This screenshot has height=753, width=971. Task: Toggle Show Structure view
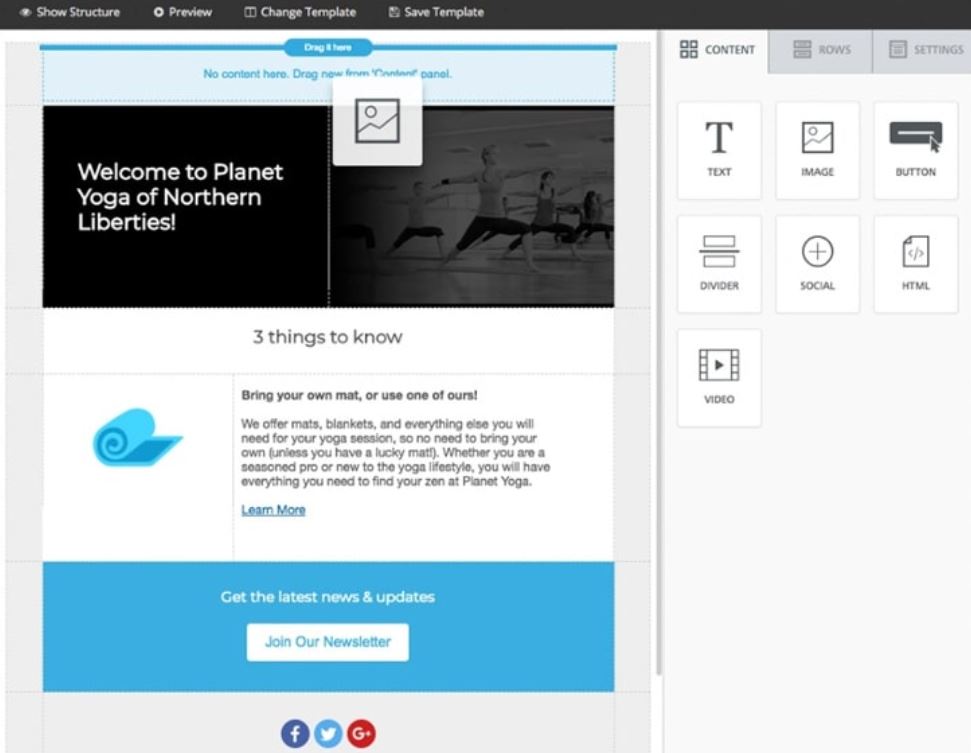point(69,12)
